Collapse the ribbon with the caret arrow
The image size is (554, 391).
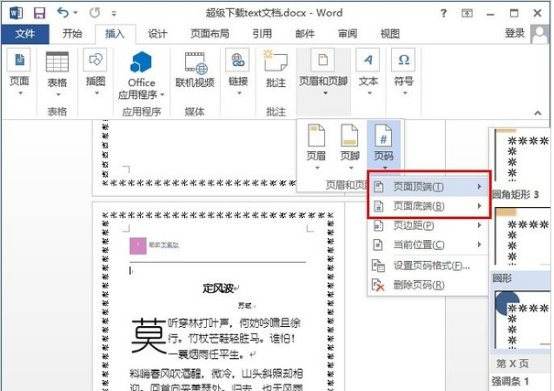click(x=538, y=113)
